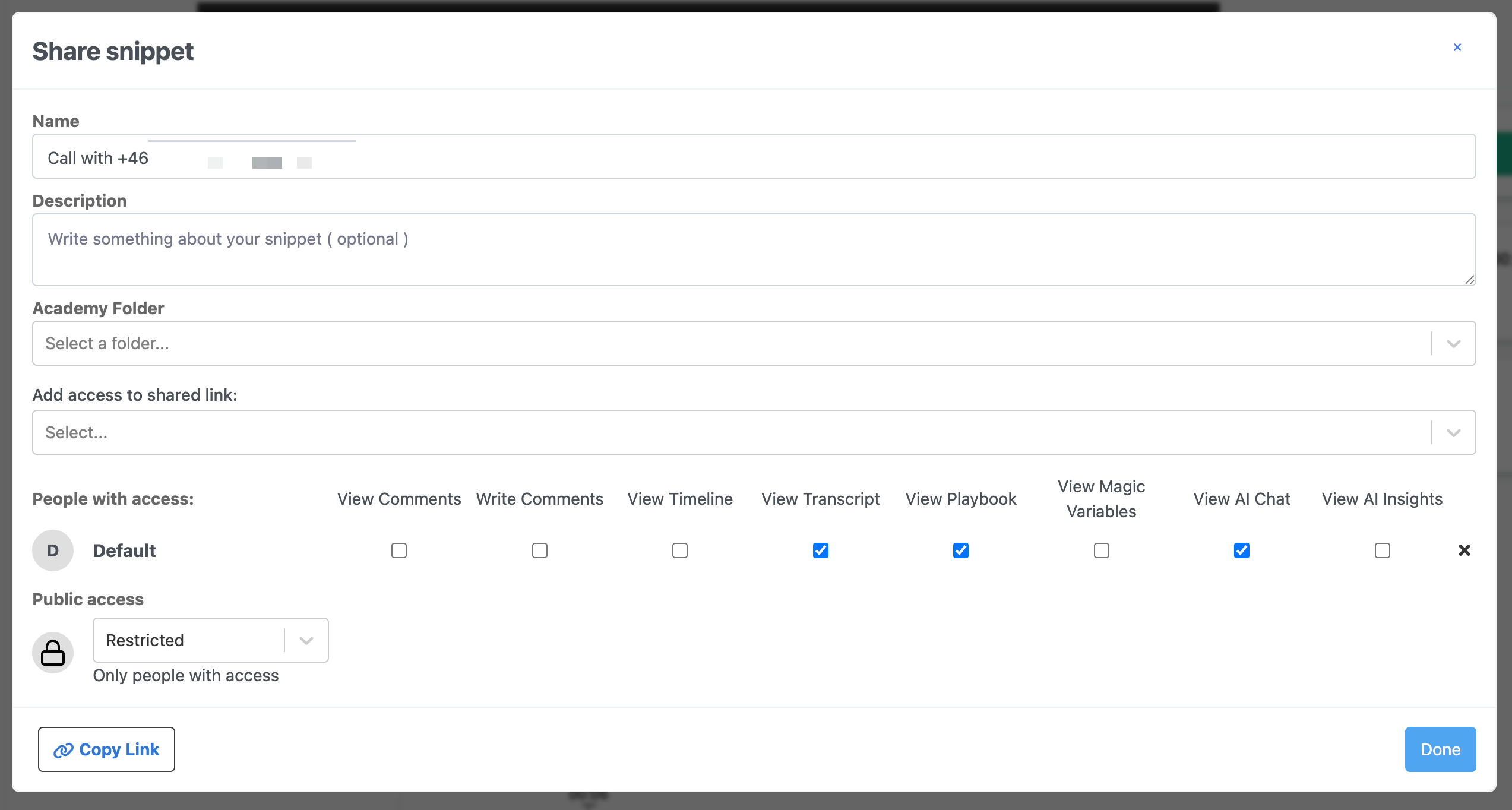Screen dimensions: 1512x810
Task: Click the Academy Folder chevron arrow
Action: point(1453,344)
